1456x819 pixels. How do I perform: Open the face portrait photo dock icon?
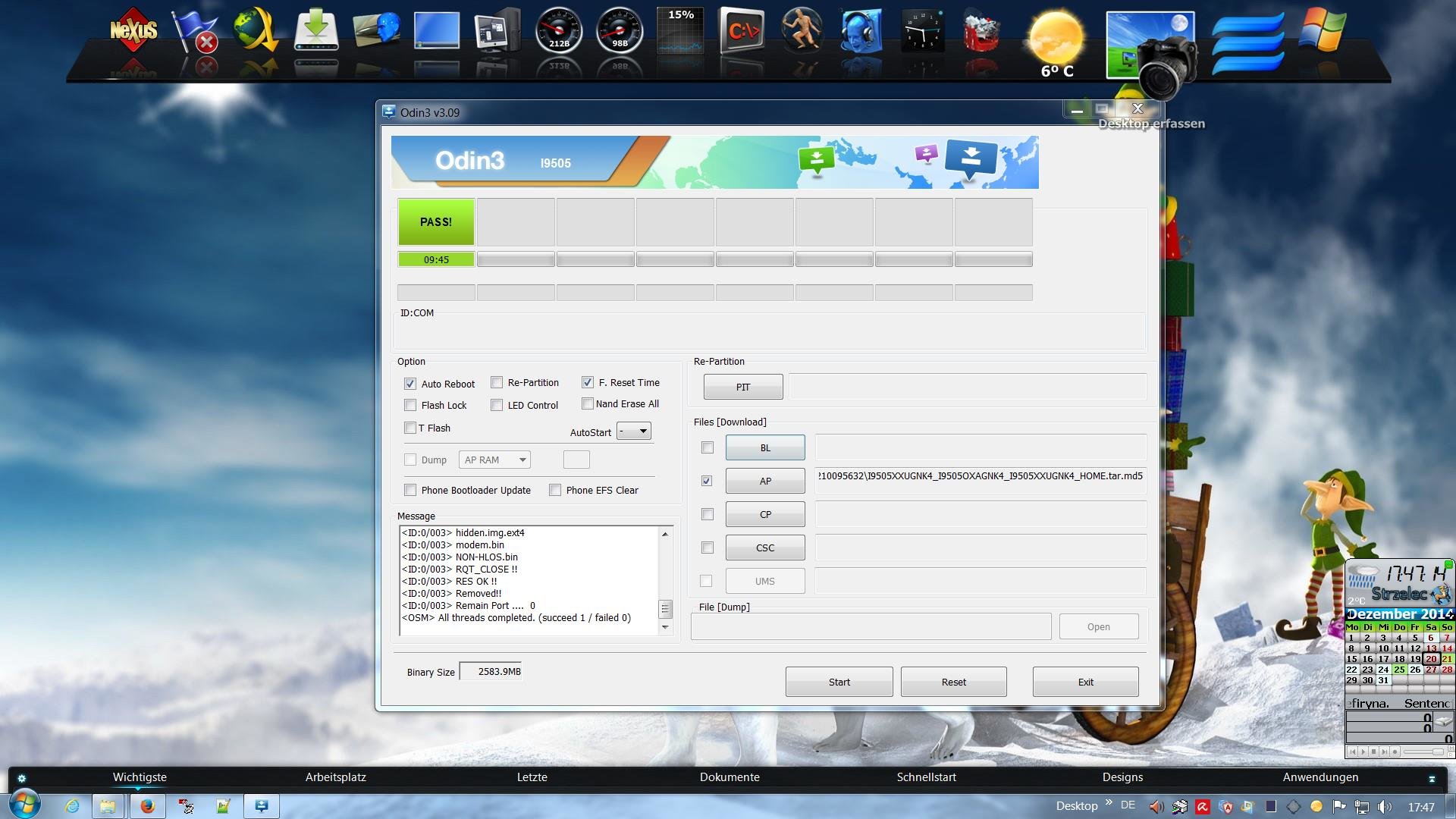(377, 30)
